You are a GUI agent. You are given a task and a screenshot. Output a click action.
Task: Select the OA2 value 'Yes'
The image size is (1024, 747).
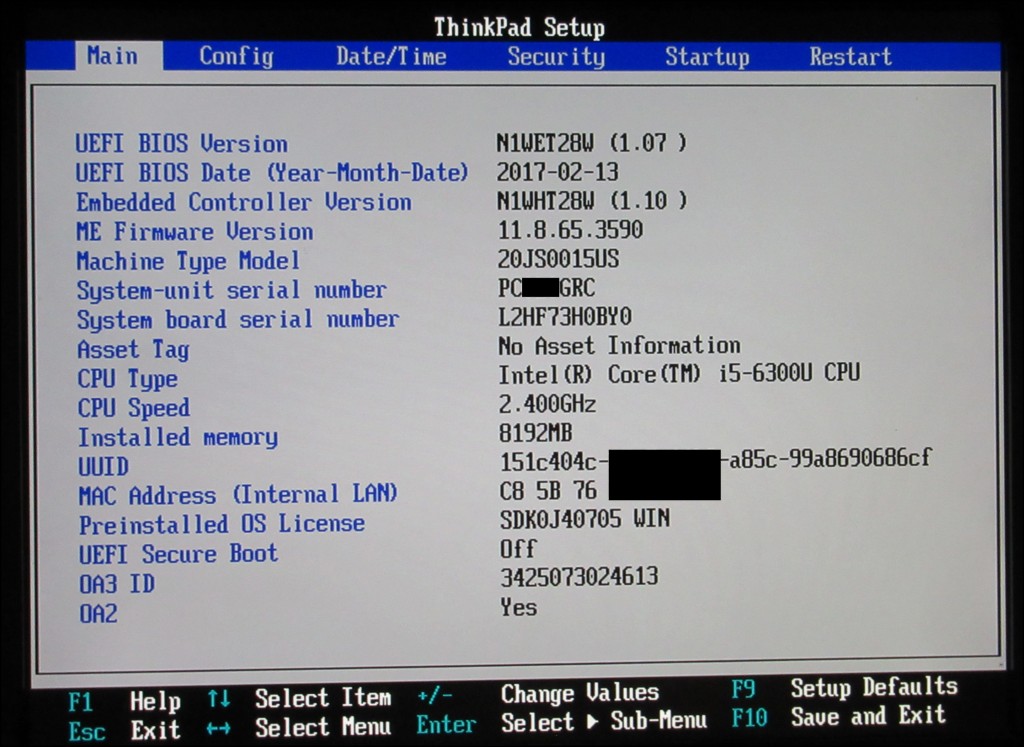pyautogui.click(x=519, y=607)
